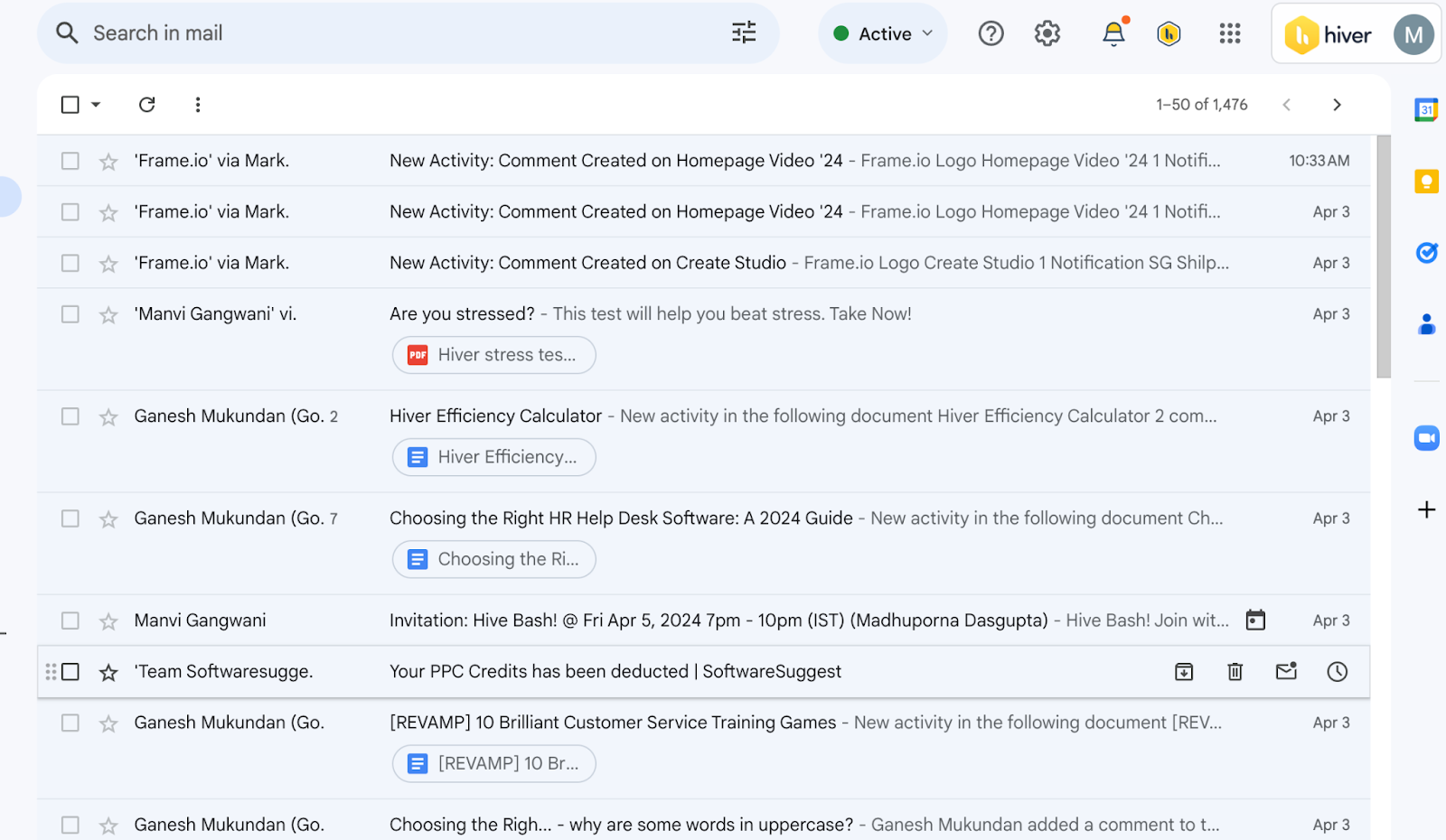Tick the Team Softwaresuggest email checkbox
Viewport: 1446px width, 840px height.
(x=70, y=672)
